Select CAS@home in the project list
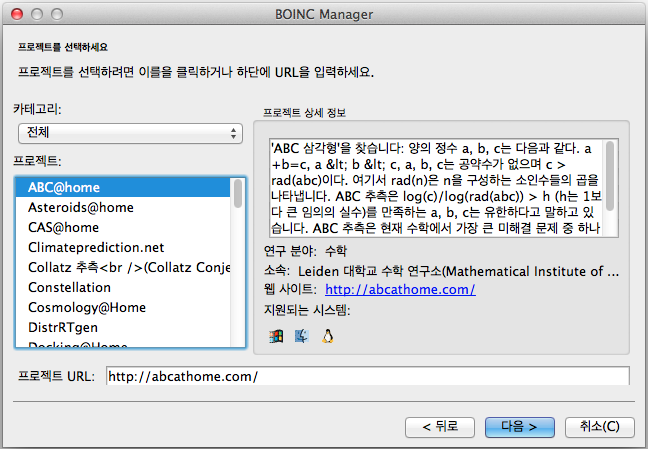Screen dimensions: 648x449 123,227
